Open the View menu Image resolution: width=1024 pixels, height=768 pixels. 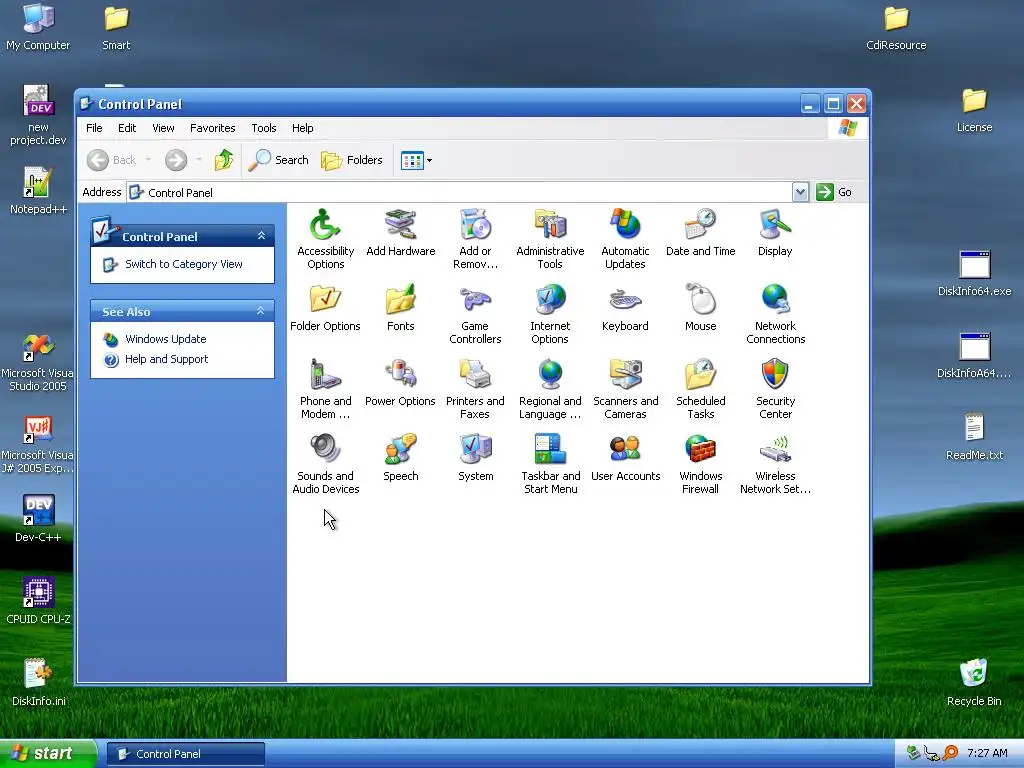click(163, 128)
